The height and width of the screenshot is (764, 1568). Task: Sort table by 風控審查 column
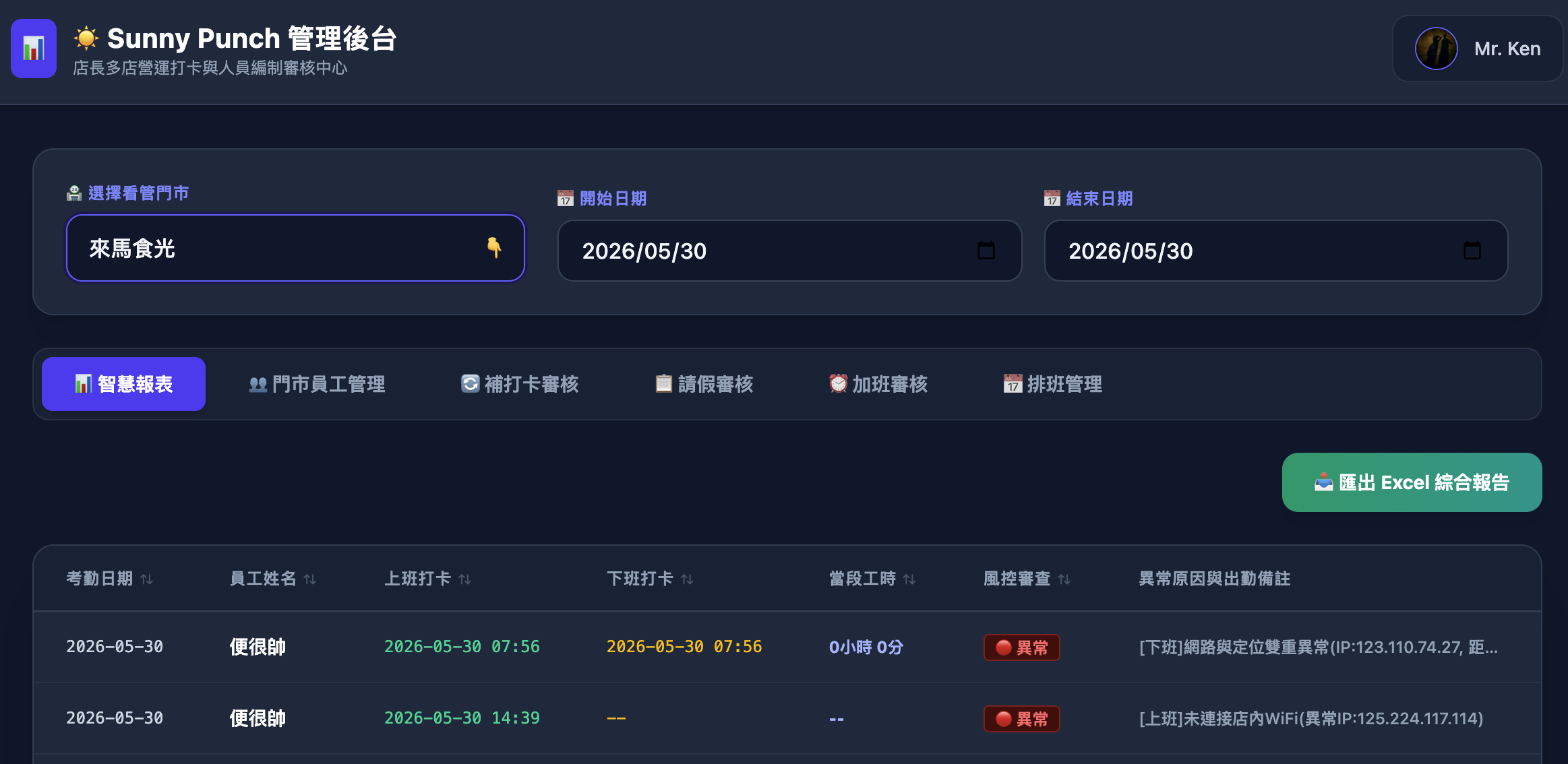click(x=1027, y=579)
